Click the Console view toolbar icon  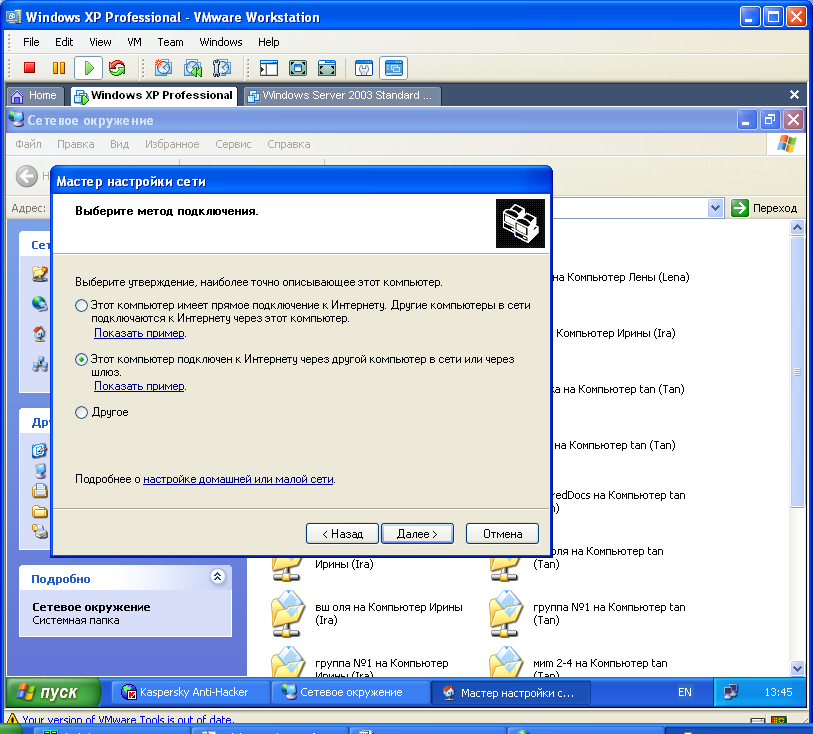[394, 68]
